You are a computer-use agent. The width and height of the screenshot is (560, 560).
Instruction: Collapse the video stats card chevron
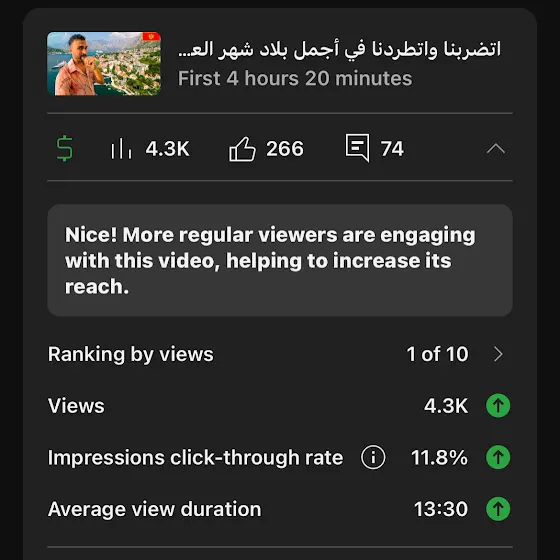click(x=496, y=149)
